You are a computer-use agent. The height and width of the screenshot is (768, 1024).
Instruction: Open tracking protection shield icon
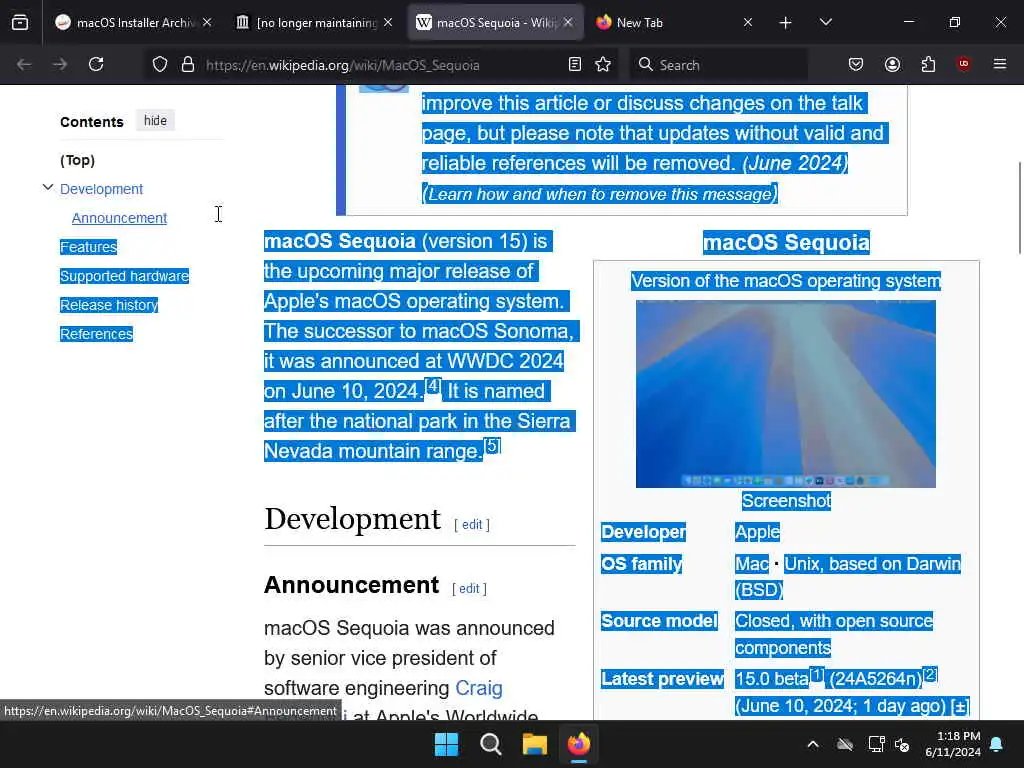click(160, 64)
